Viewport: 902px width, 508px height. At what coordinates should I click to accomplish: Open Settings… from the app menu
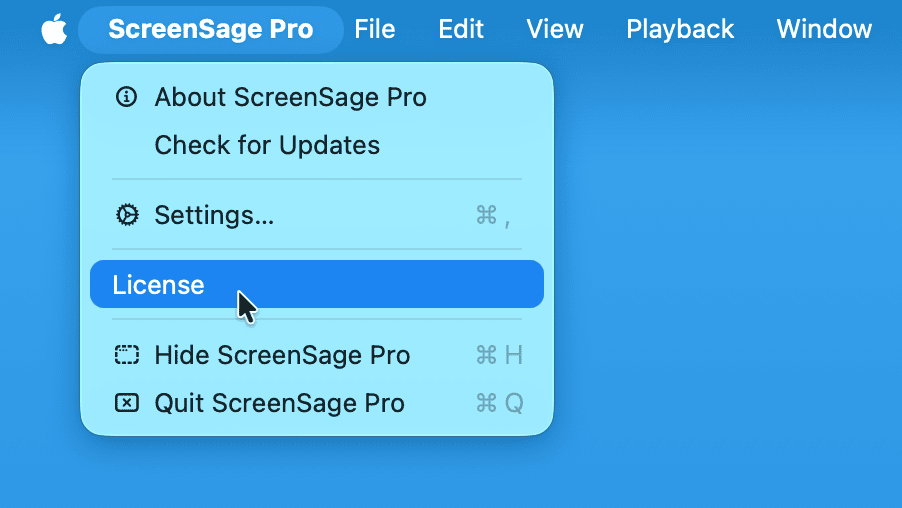(x=214, y=215)
